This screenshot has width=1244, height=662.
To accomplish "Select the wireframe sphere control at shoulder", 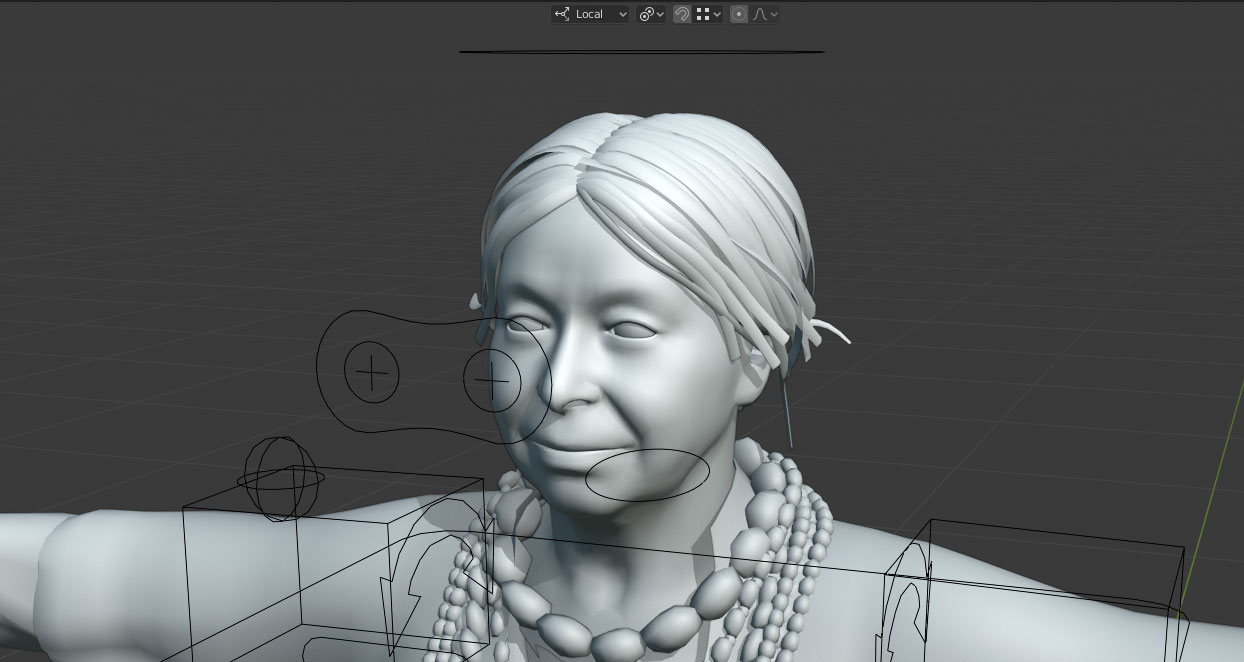I will coord(281,479).
